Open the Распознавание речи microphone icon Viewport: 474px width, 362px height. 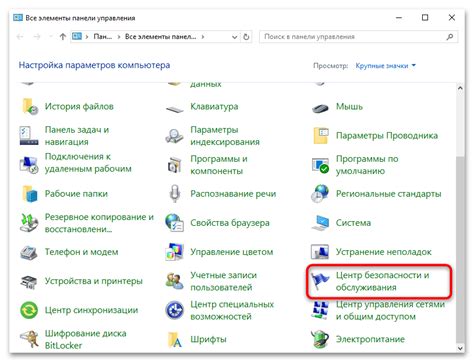tap(175, 194)
